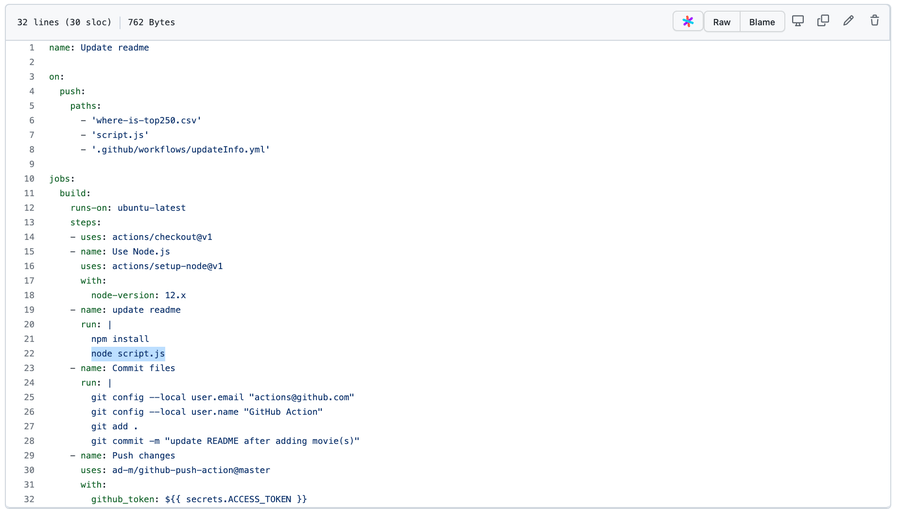
Task: Click git config user.email line
Action: [x=223, y=397]
